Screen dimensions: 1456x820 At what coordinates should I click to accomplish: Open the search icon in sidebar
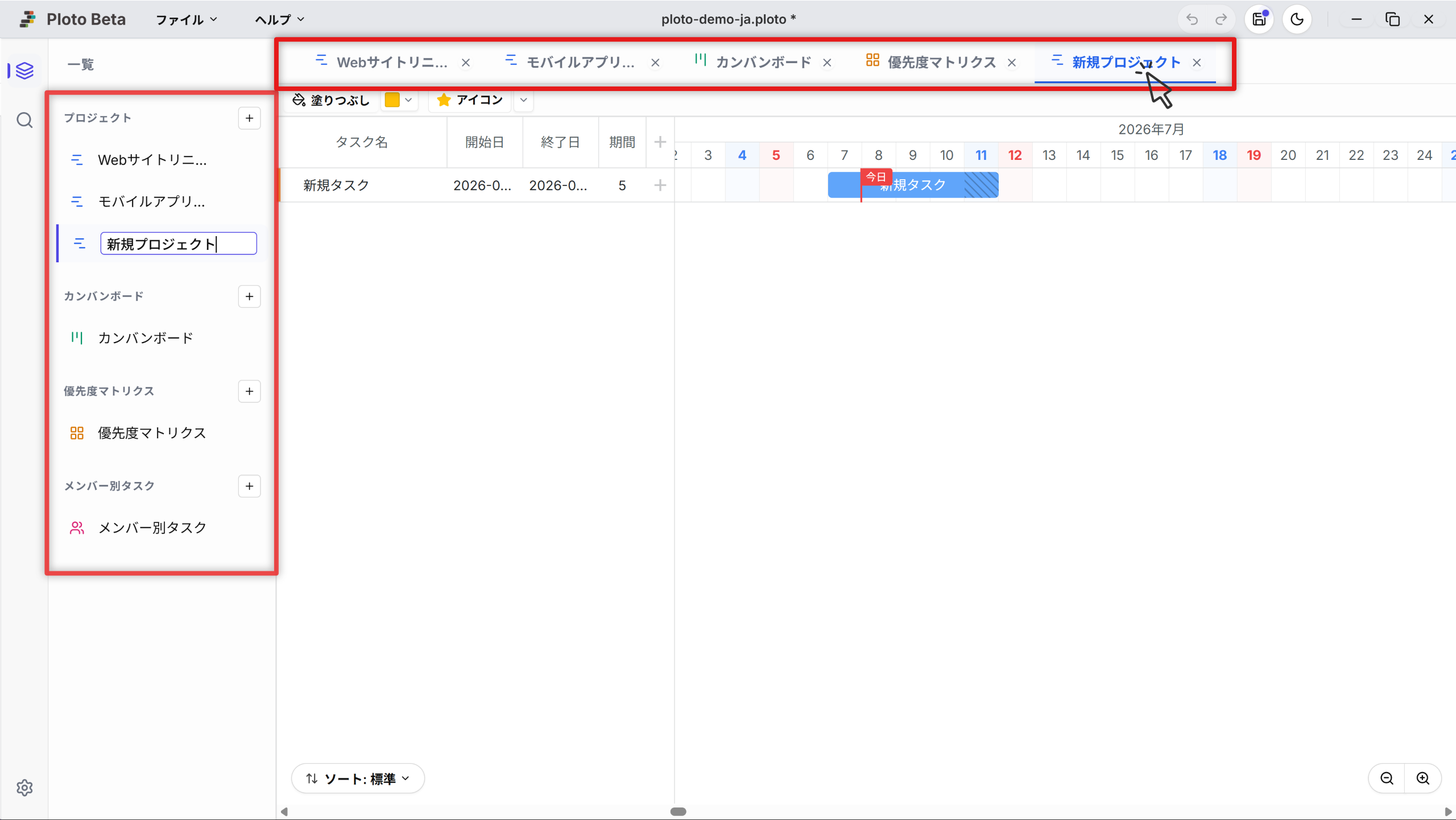click(x=24, y=120)
